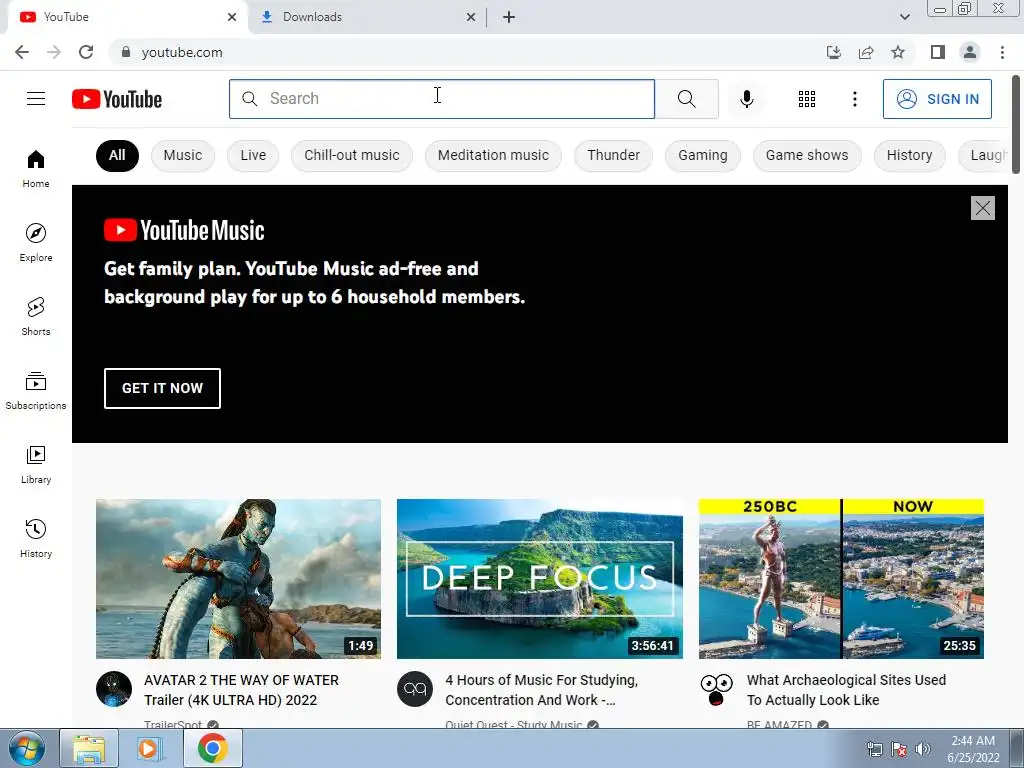Click the TrailerSpot channel avatar

[114, 689]
